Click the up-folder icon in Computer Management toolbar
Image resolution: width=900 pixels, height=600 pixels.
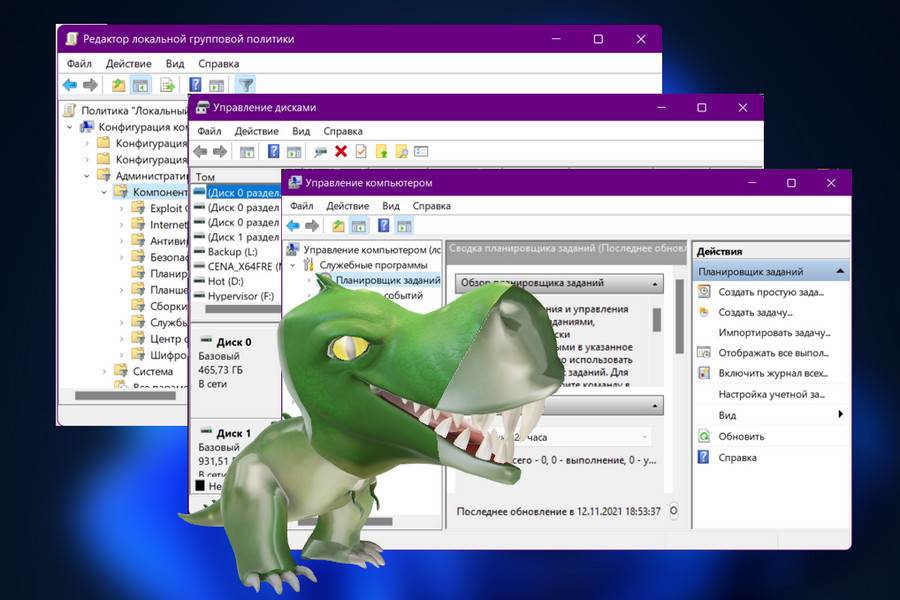point(338,226)
